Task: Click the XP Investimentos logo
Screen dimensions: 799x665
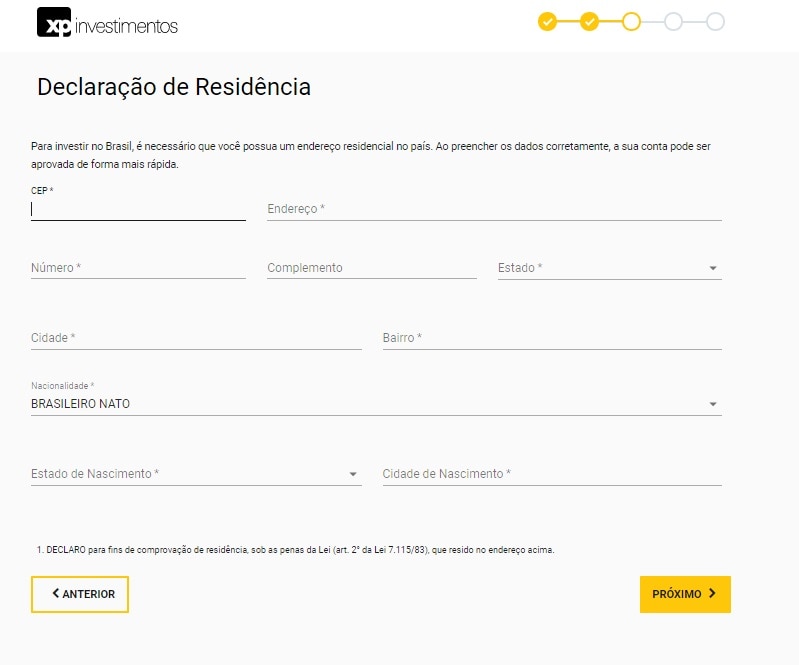Action: pyautogui.click(x=107, y=24)
